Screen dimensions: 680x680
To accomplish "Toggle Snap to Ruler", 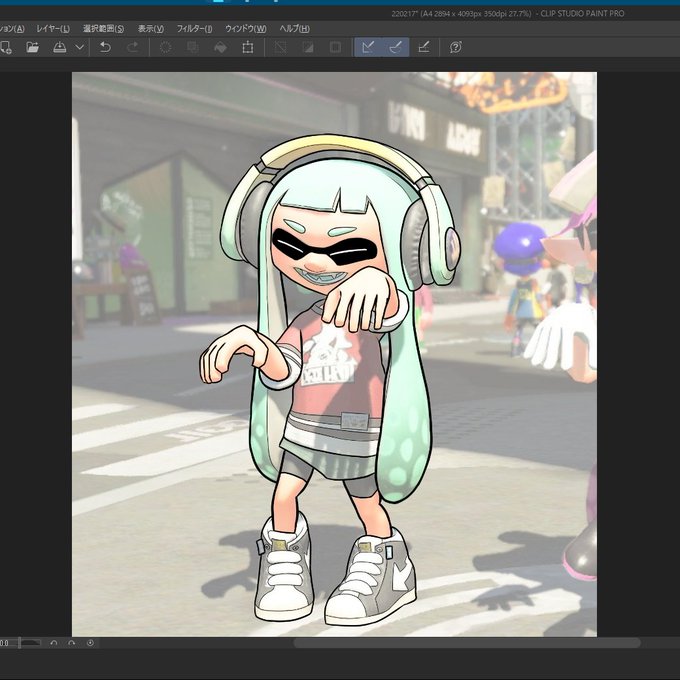I will [368, 47].
